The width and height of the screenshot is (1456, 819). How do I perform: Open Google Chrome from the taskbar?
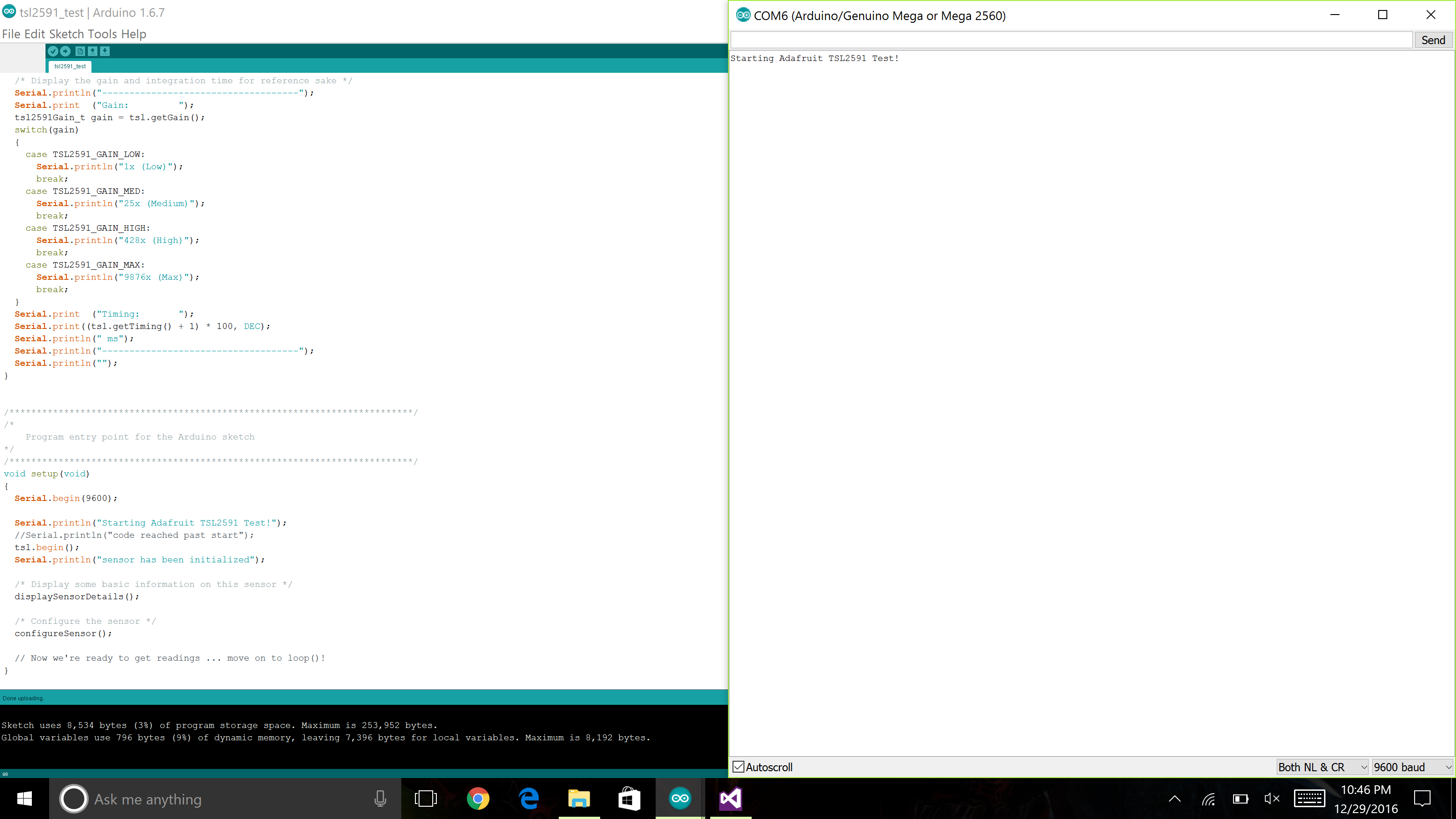click(478, 799)
